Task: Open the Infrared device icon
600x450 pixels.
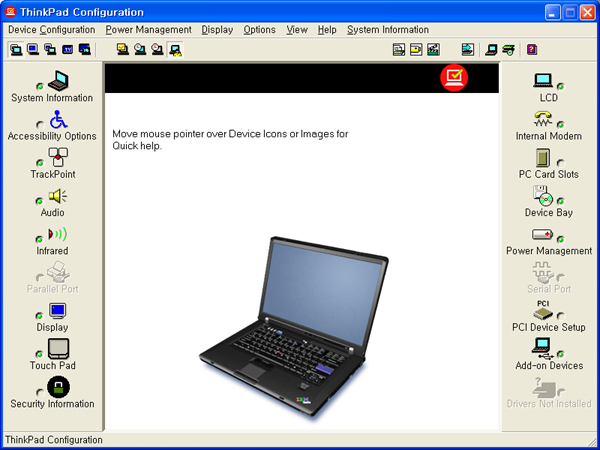Action: [57, 234]
